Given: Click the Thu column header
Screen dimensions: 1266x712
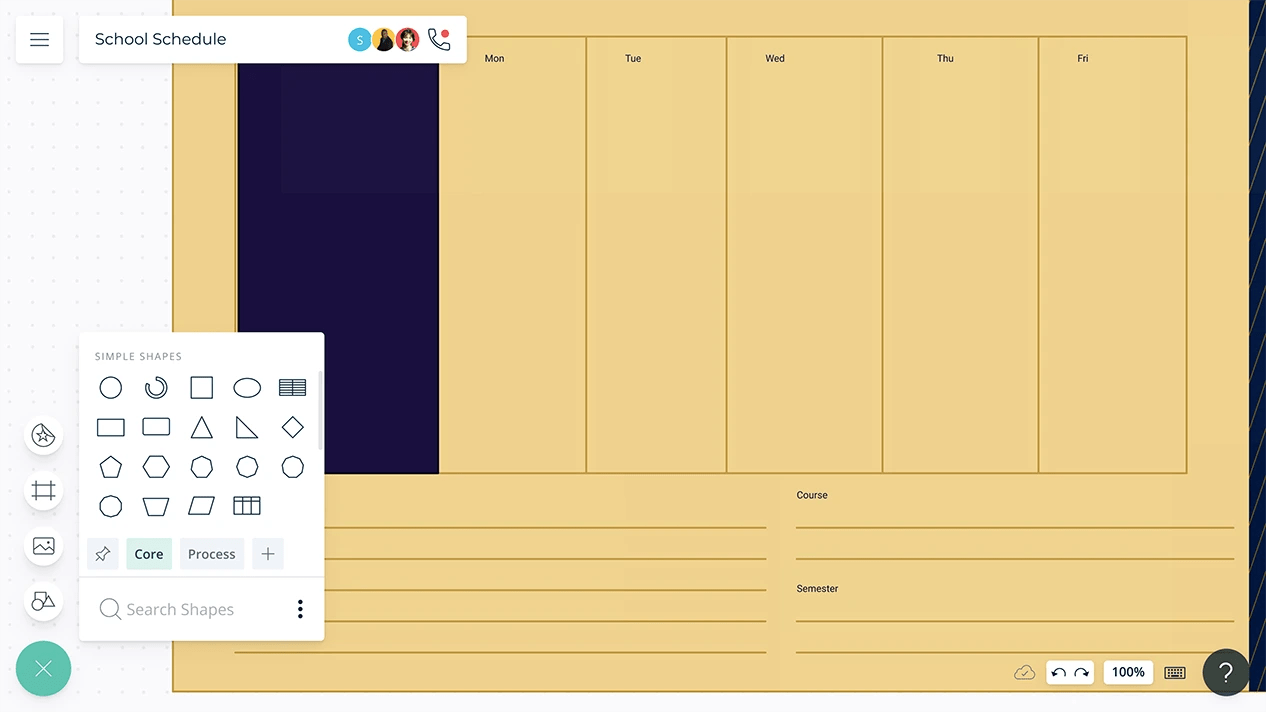Looking at the screenshot, I should click(x=945, y=59).
